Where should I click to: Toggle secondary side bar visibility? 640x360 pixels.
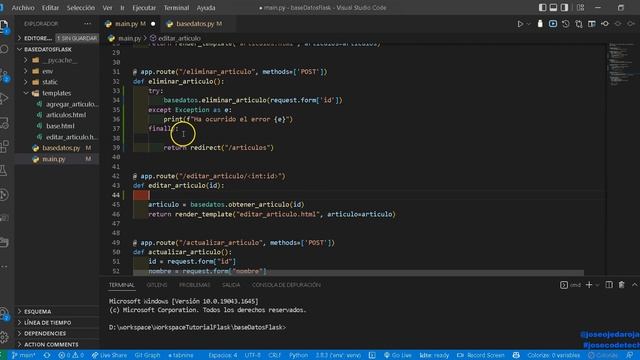(564, 7)
